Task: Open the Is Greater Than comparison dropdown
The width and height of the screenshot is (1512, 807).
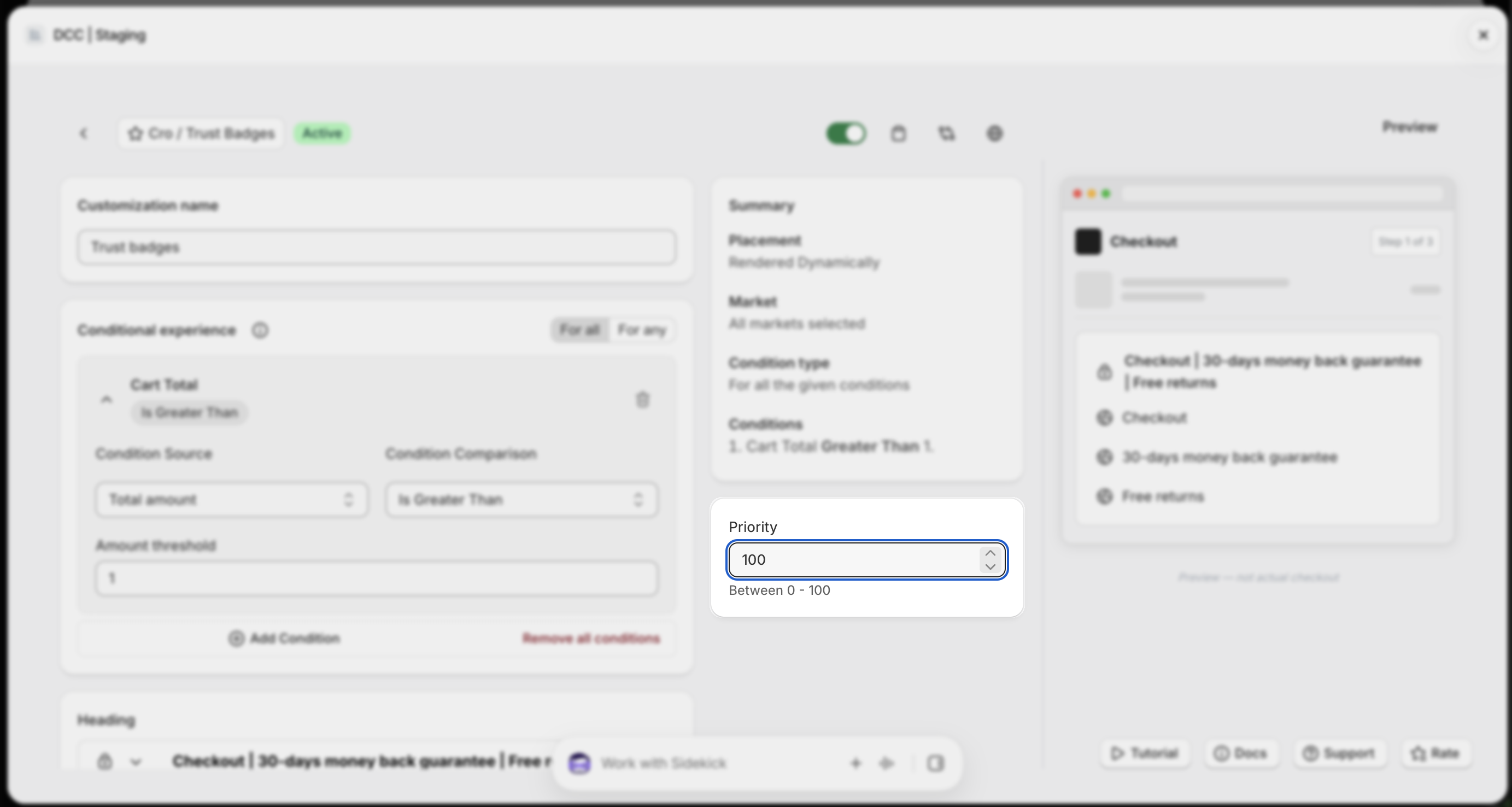Action: (521, 500)
